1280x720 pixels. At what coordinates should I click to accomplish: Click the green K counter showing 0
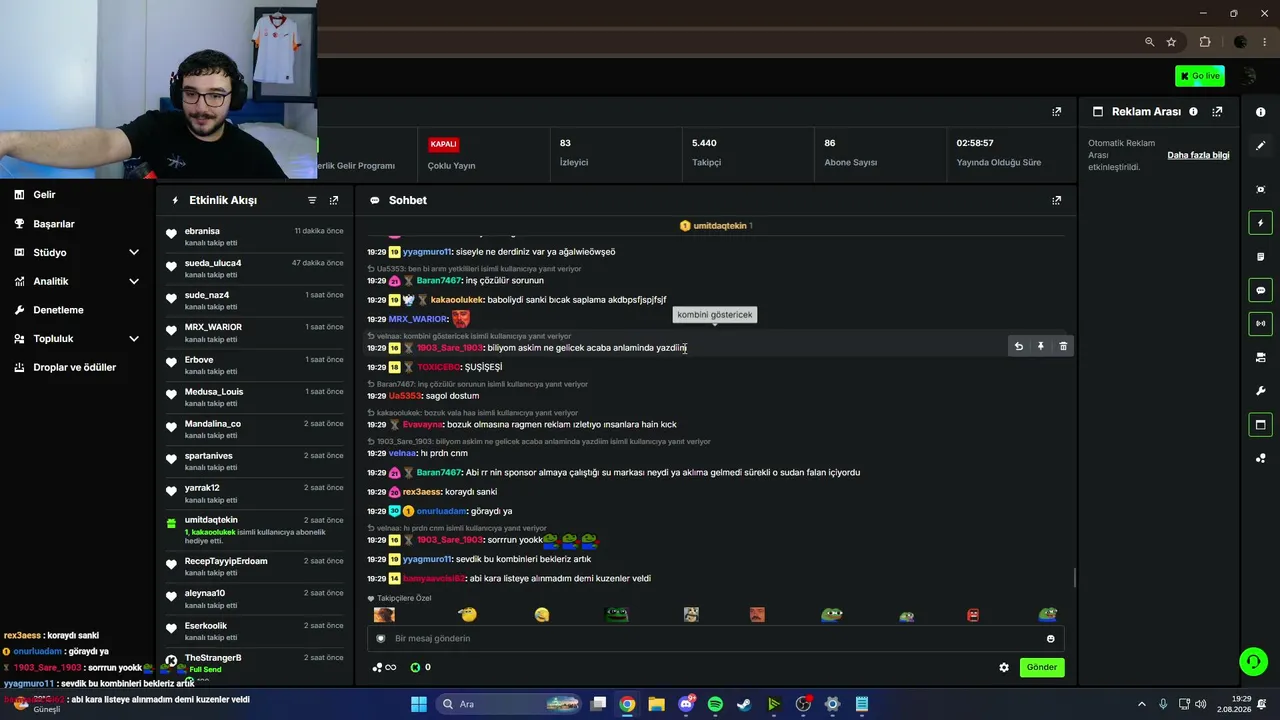420,667
